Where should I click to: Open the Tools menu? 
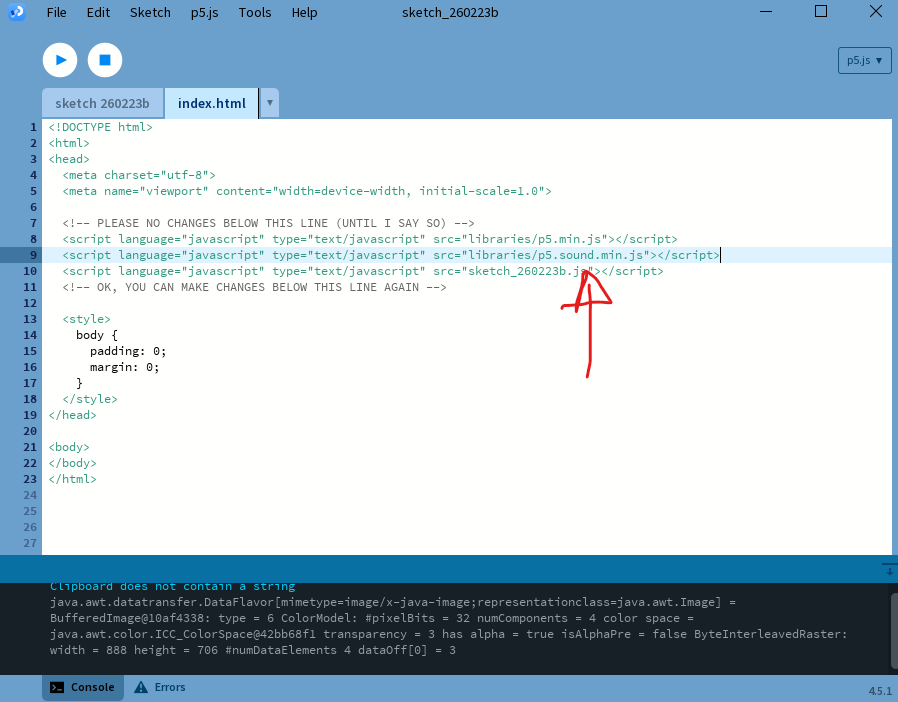pyautogui.click(x=255, y=13)
